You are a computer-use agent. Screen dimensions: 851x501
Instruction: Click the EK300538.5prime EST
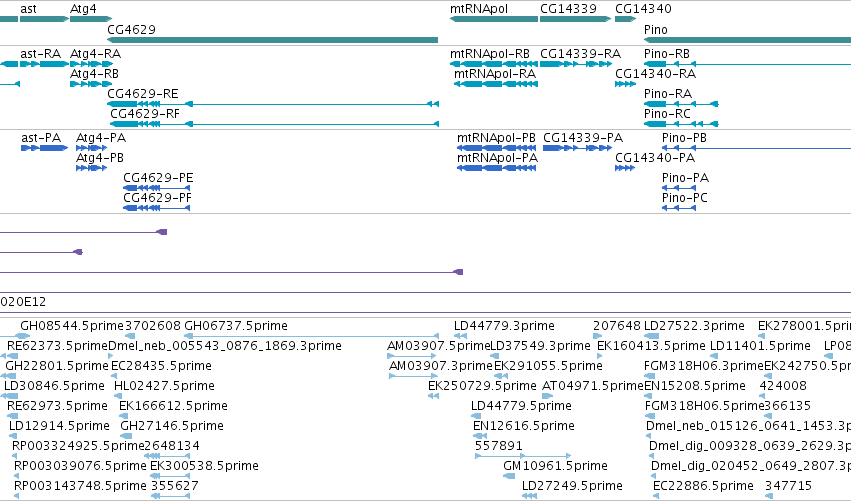(x=205, y=466)
